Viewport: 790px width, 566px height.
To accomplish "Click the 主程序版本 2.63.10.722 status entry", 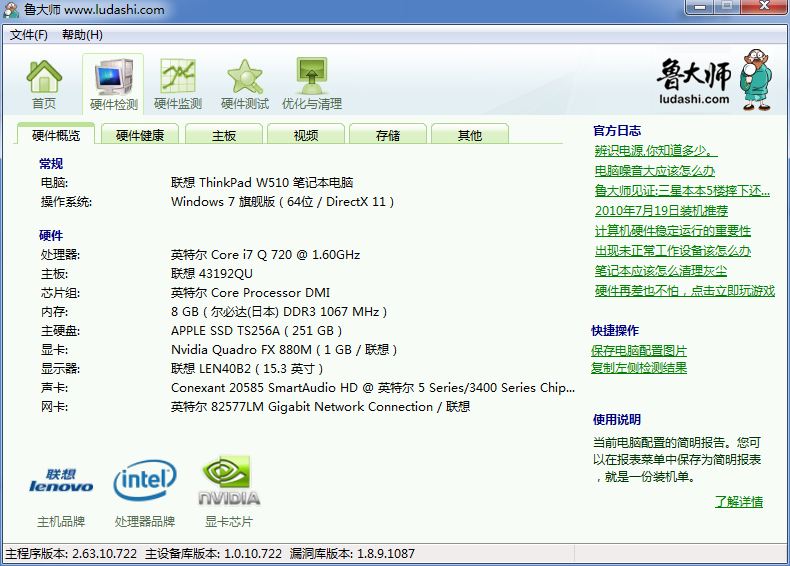I will point(71,554).
